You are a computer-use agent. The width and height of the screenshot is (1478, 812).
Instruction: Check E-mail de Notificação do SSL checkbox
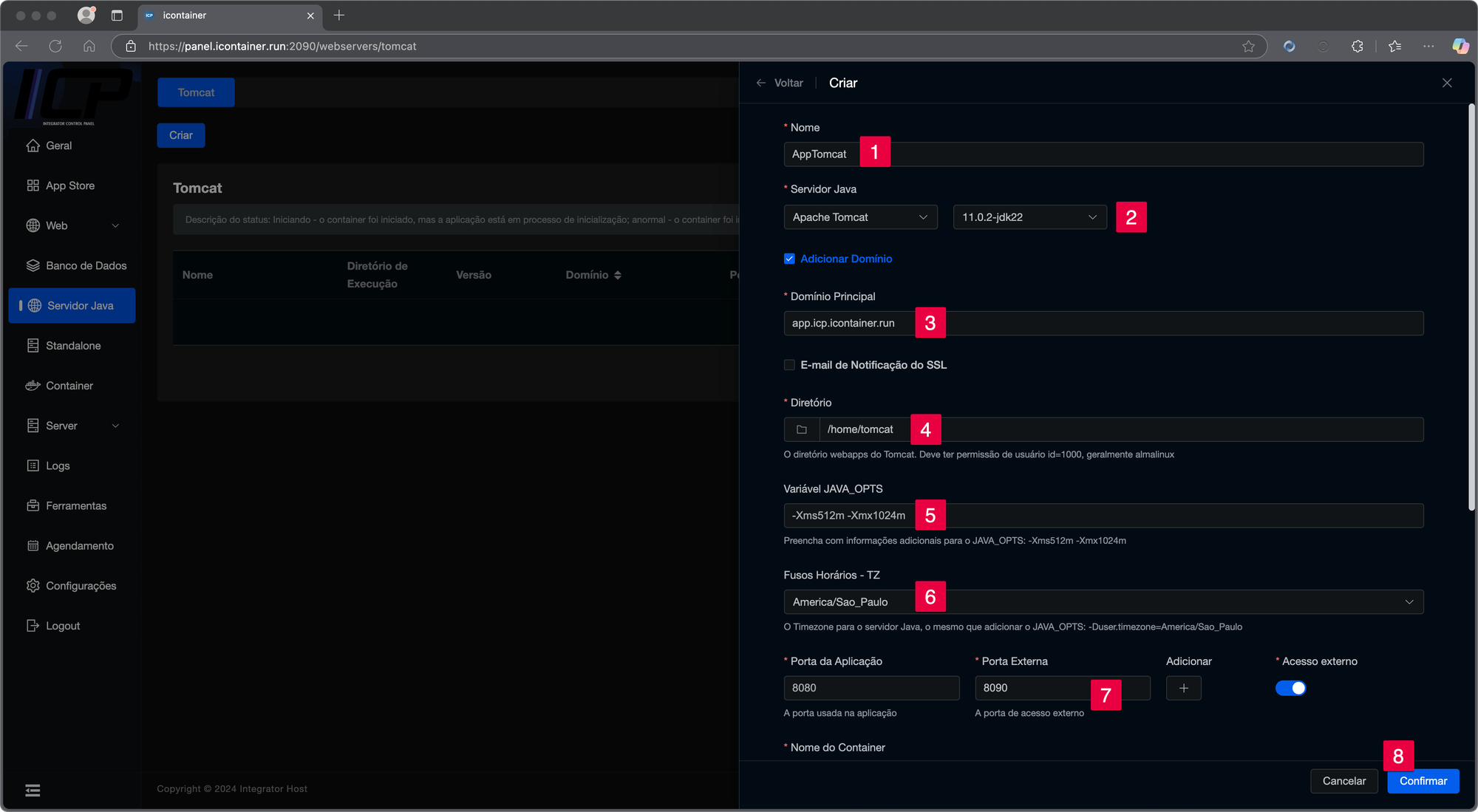point(789,365)
